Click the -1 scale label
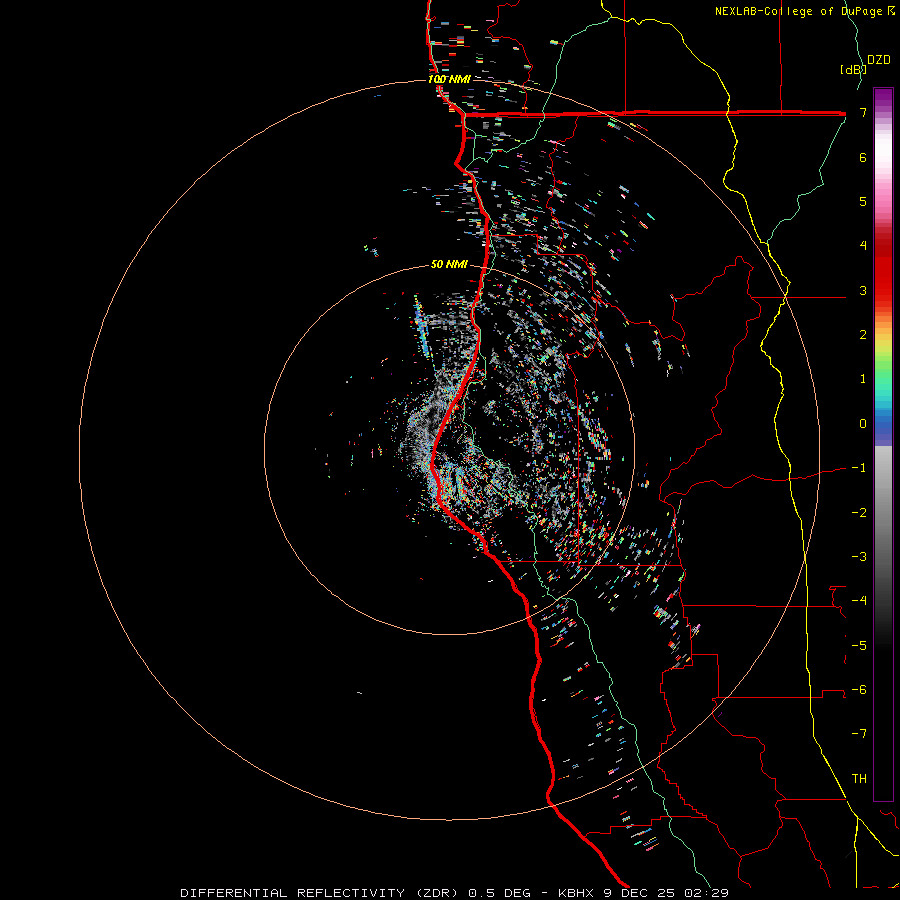Viewport: 900px width, 900px height. (x=859, y=468)
